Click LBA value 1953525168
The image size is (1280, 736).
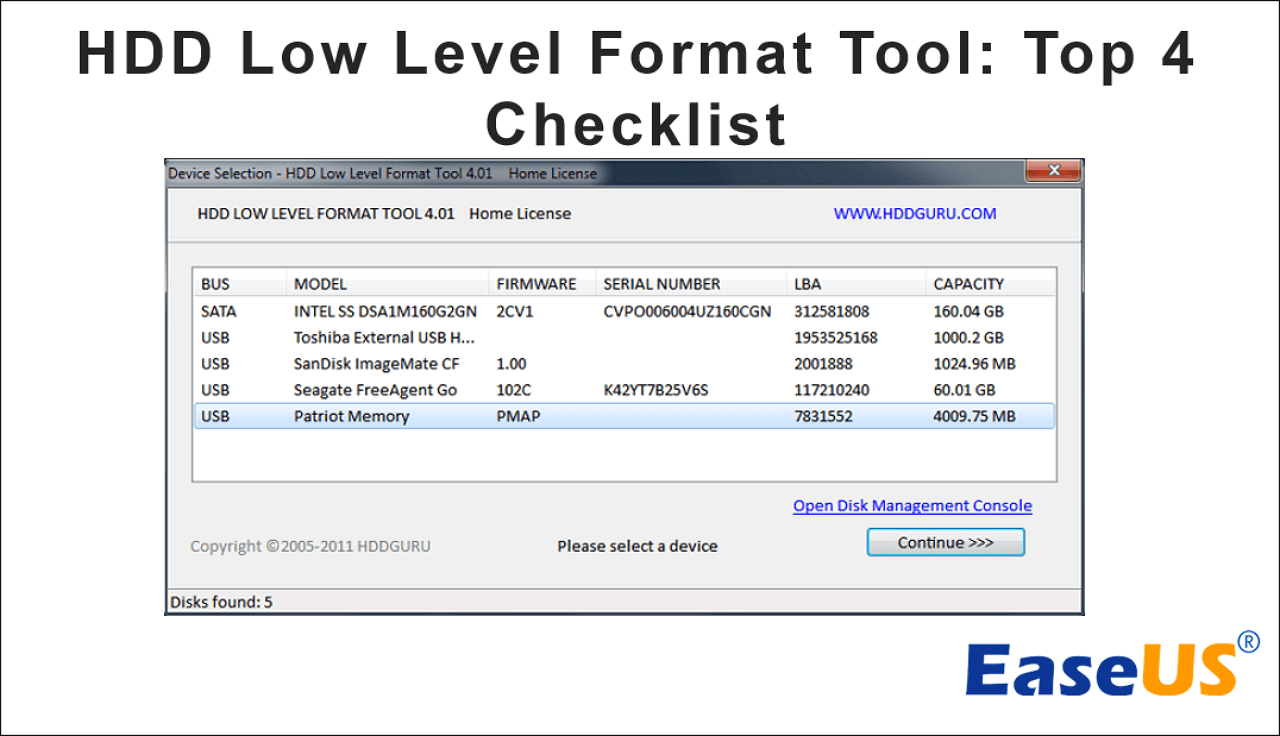[835, 338]
